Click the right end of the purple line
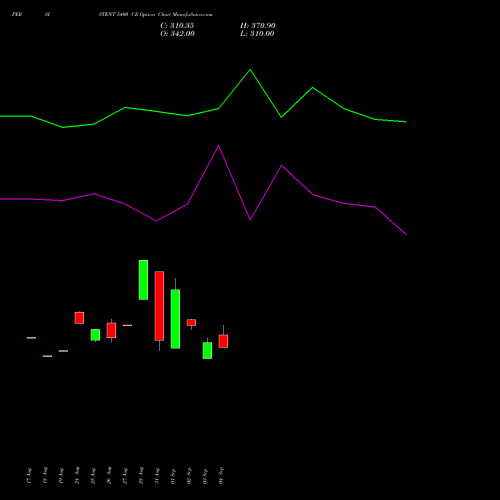Screen dimensions: 500x500 (x=406, y=234)
